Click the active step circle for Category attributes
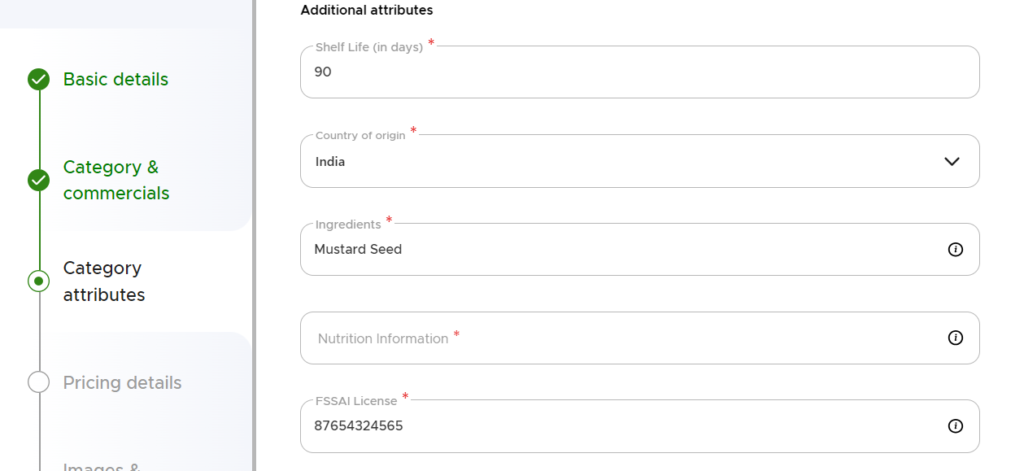Viewport: 1024px width, 471px height. click(39, 281)
